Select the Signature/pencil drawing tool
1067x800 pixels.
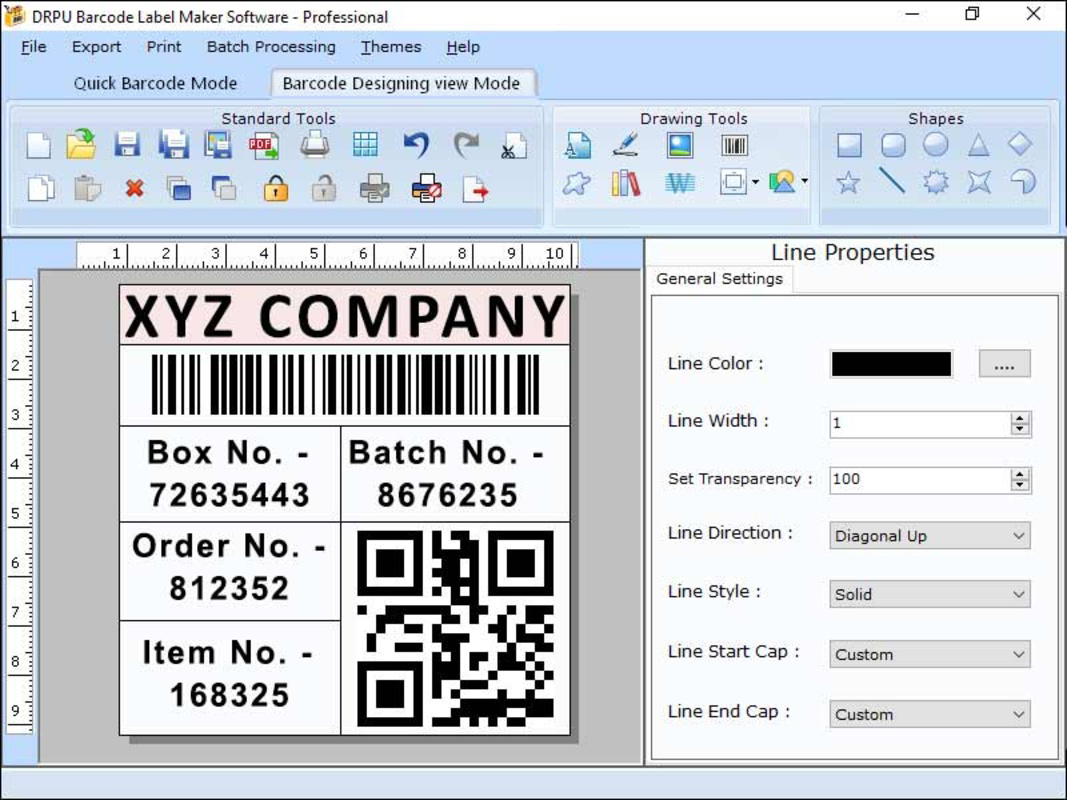[624, 144]
